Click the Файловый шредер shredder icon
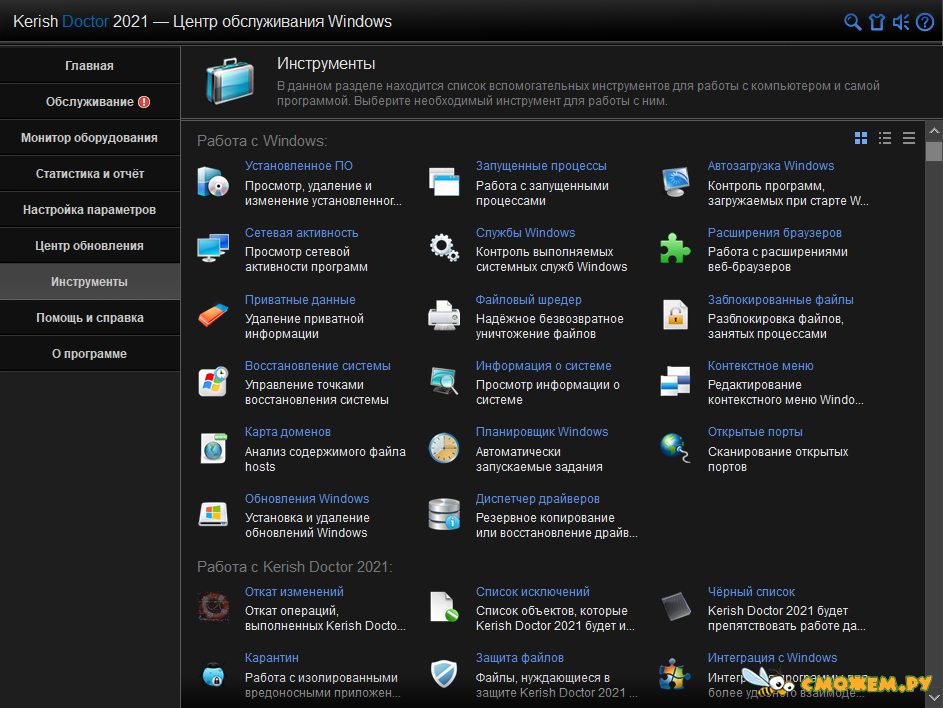 [x=444, y=315]
